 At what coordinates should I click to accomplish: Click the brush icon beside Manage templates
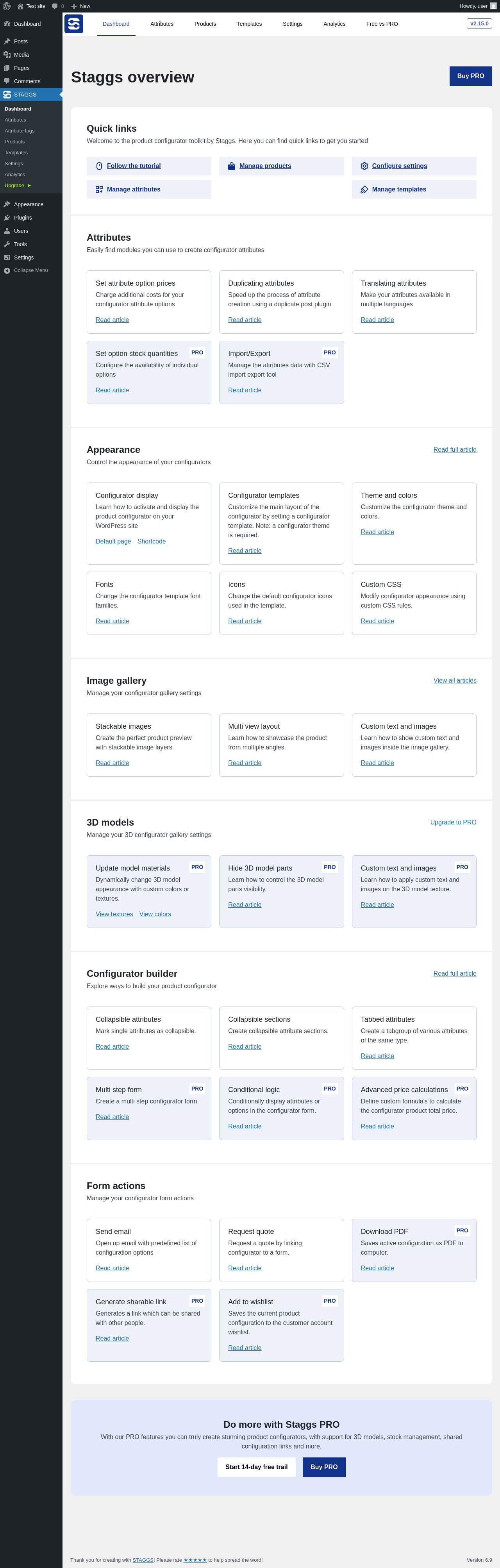click(364, 189)
